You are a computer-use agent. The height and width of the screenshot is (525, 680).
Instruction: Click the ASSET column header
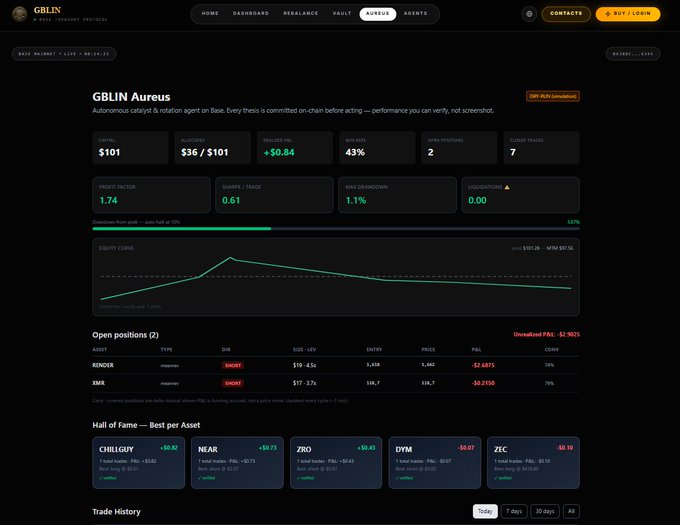point(99,349)
